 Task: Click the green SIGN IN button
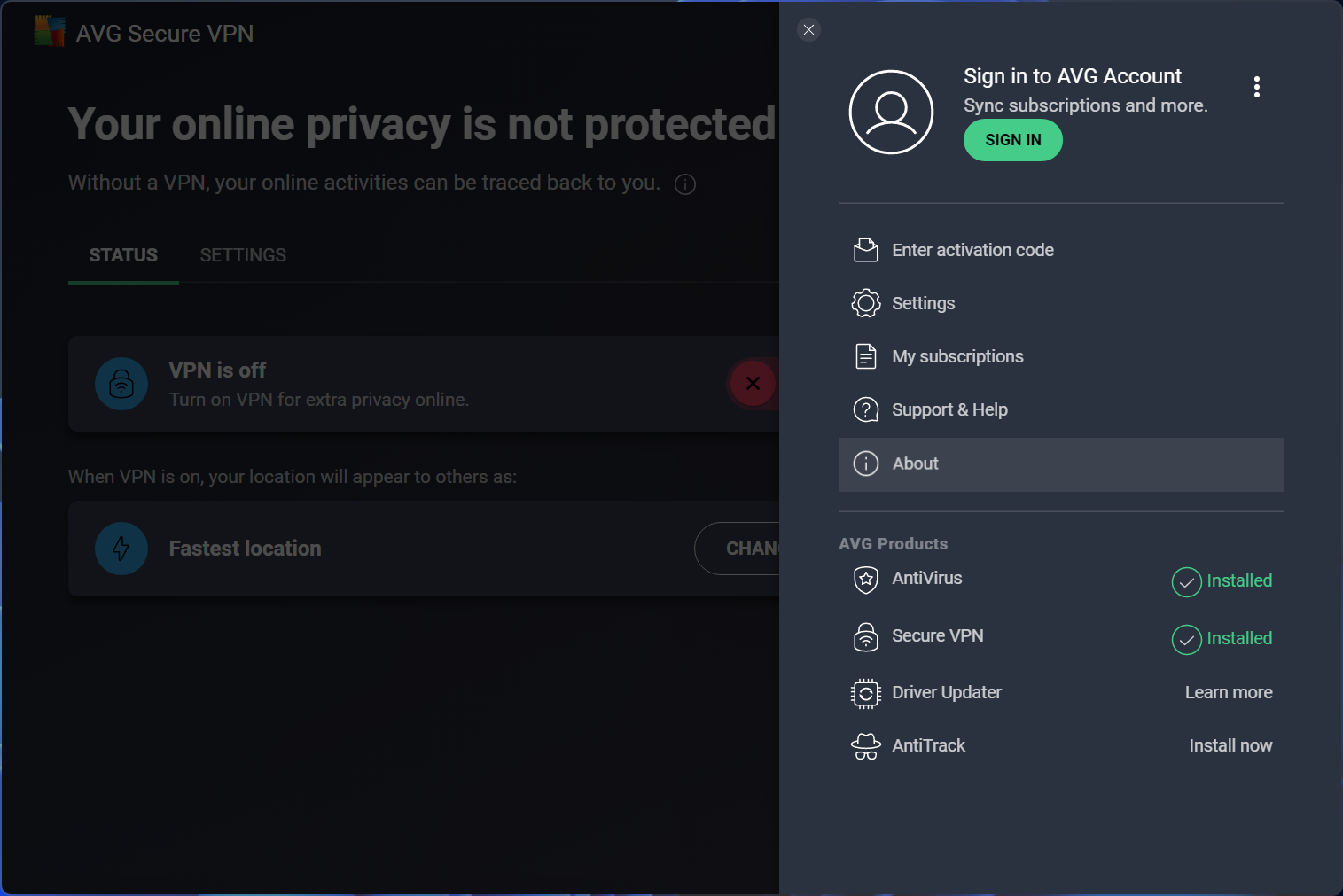point(1013,140)
